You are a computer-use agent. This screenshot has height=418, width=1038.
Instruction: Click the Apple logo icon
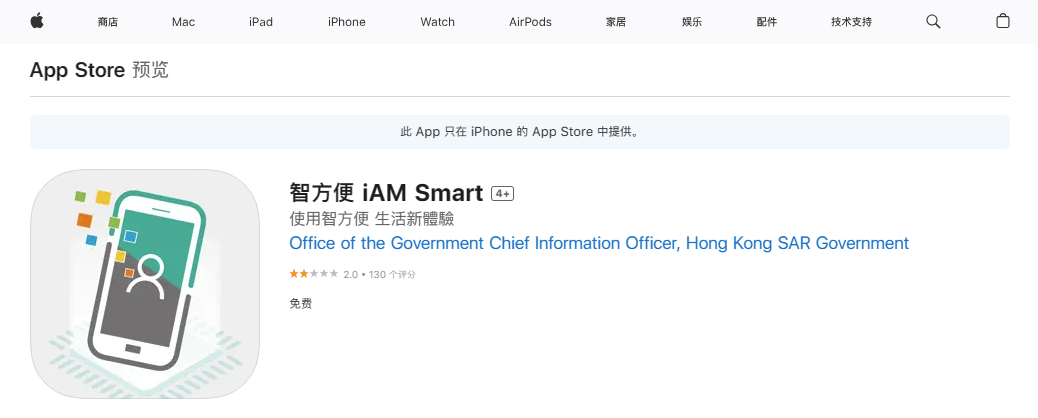pyautogui.click(x=37, y=21)
